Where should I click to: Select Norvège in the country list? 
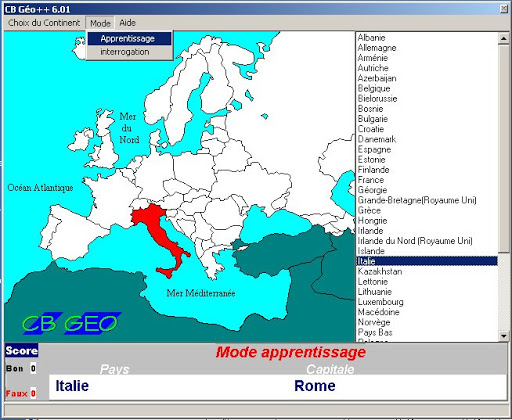374,322
